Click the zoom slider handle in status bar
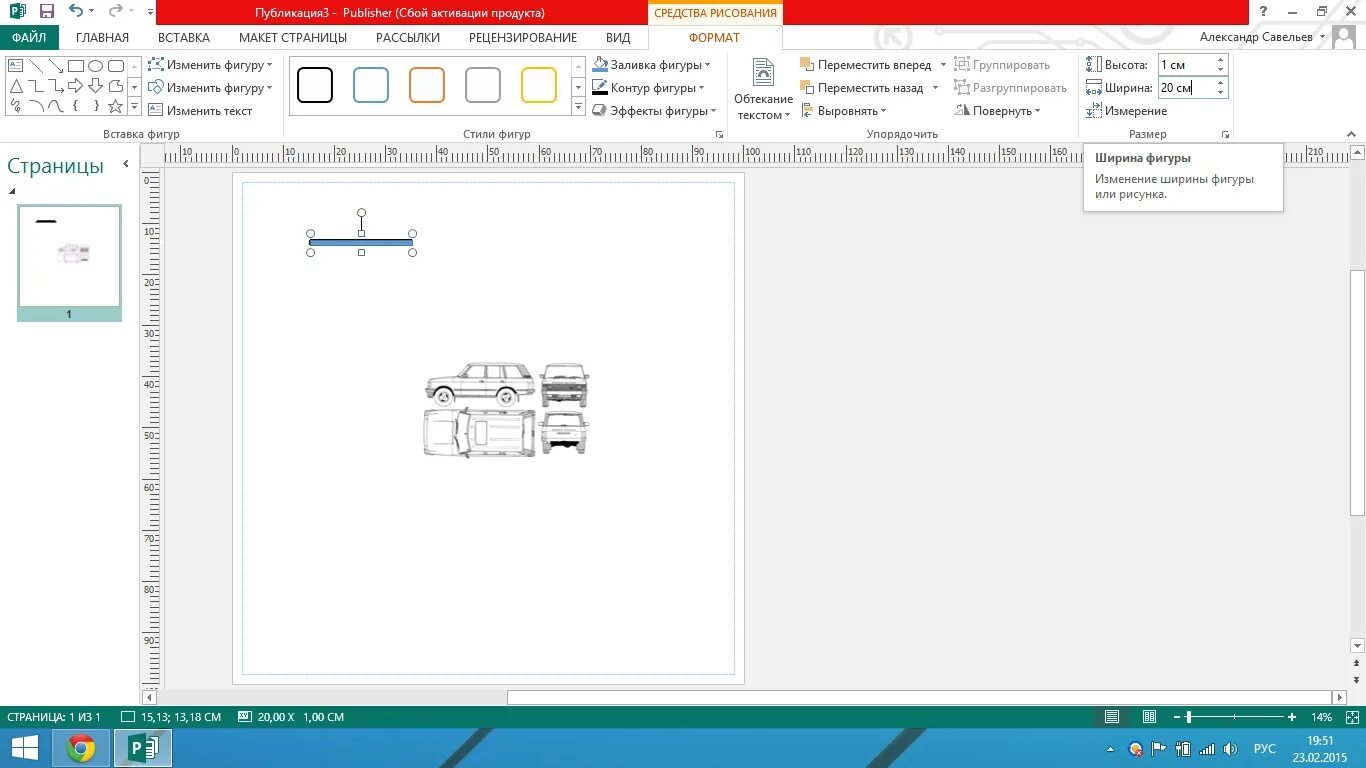1366x768 pixels. point(1188,717)
